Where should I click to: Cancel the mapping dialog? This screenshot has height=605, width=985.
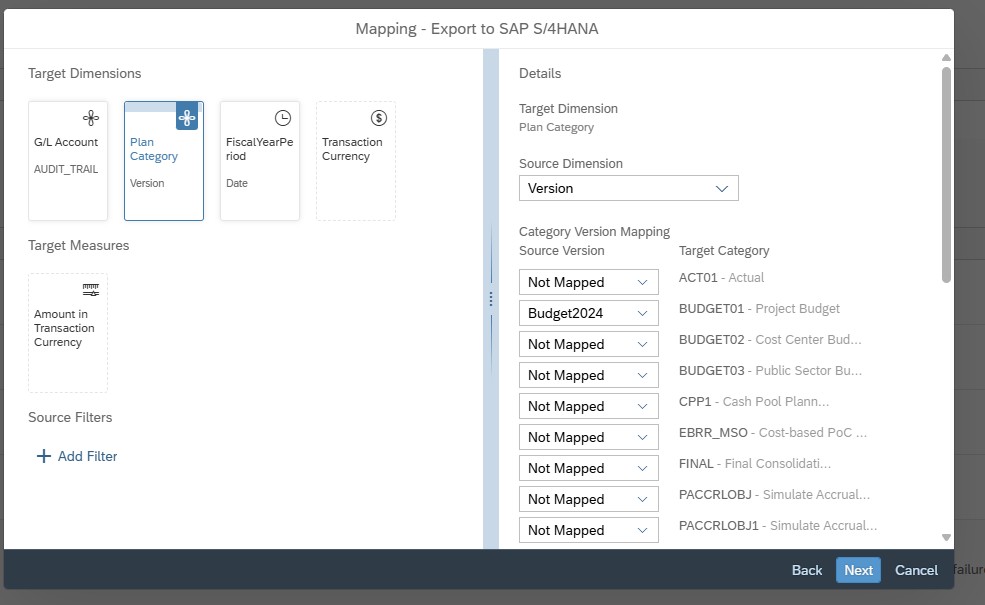click(x=916, y=570)
